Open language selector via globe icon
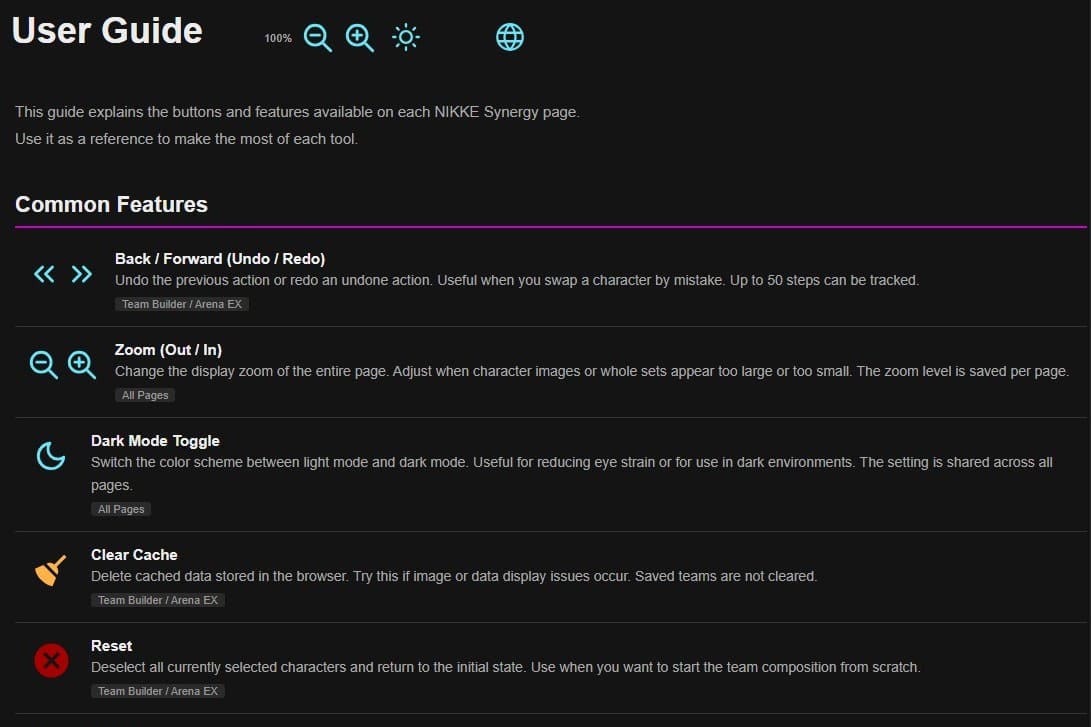The height and width of the screenshot is (727, 1091). (x=510, y=37)
